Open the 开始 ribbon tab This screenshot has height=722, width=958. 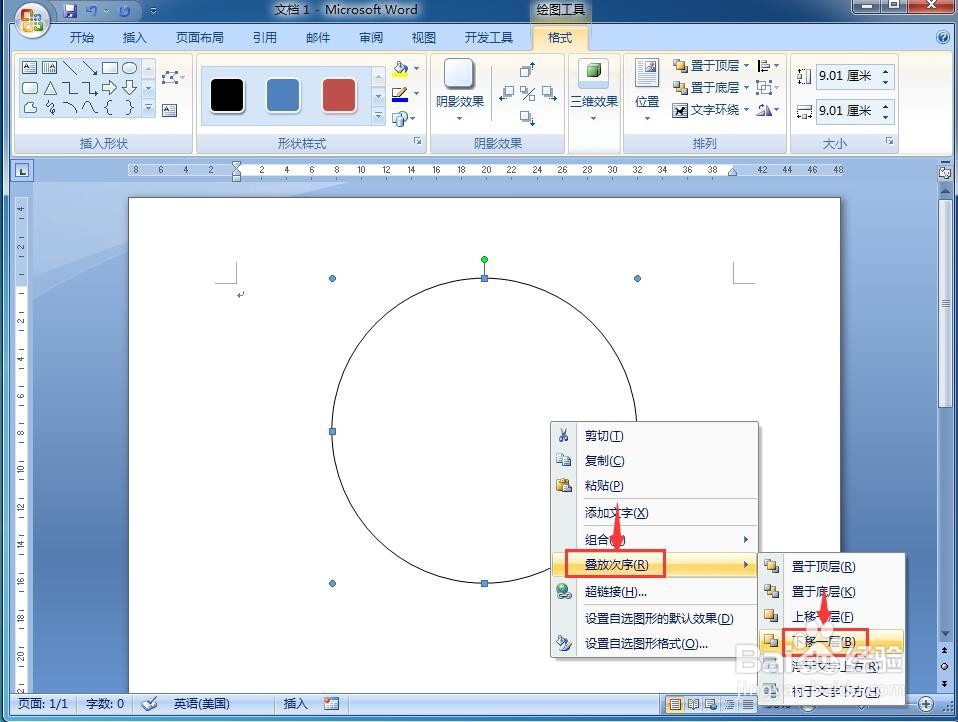tap(81, 38)
